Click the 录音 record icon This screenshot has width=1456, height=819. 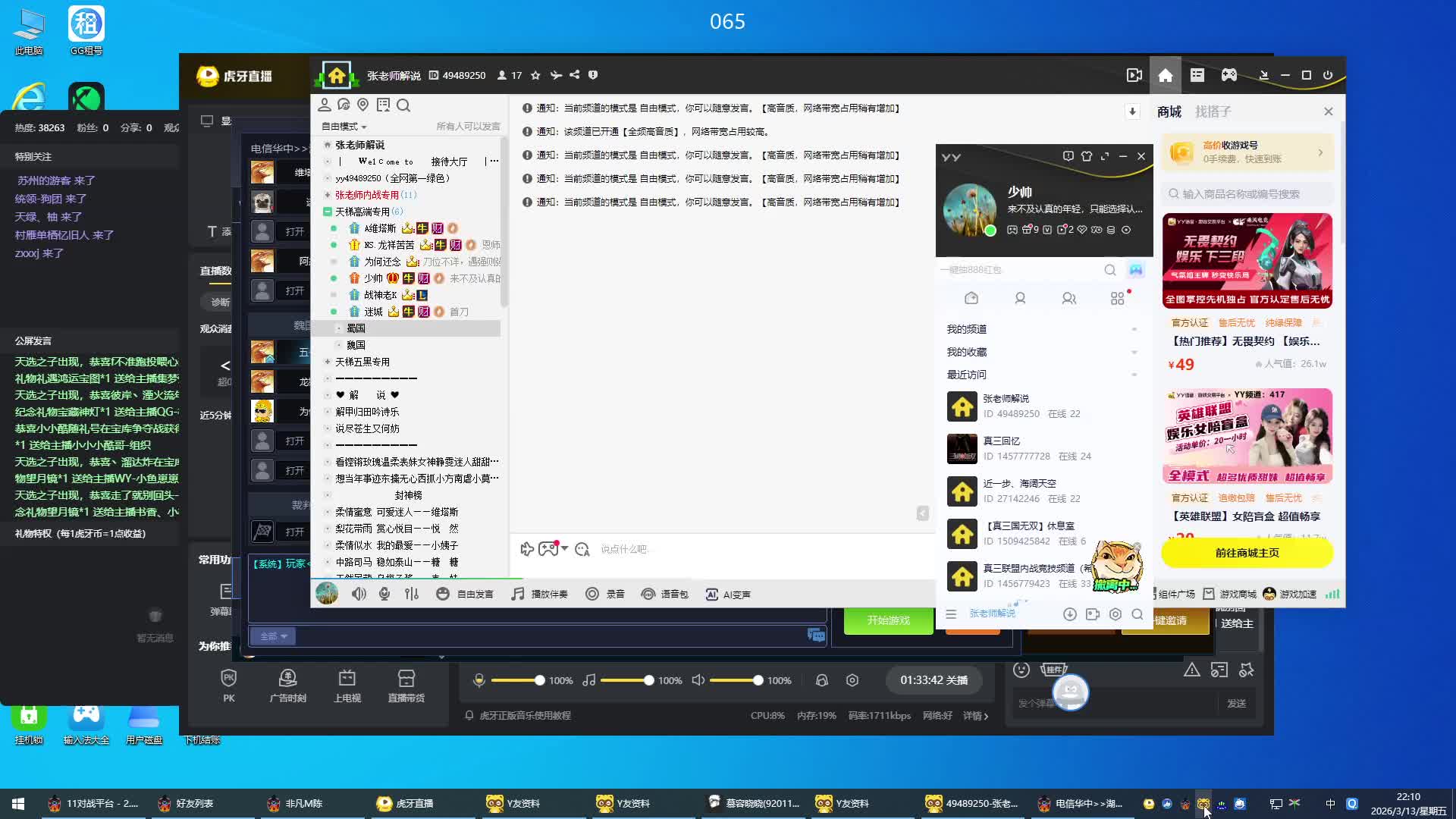(591, 595)
